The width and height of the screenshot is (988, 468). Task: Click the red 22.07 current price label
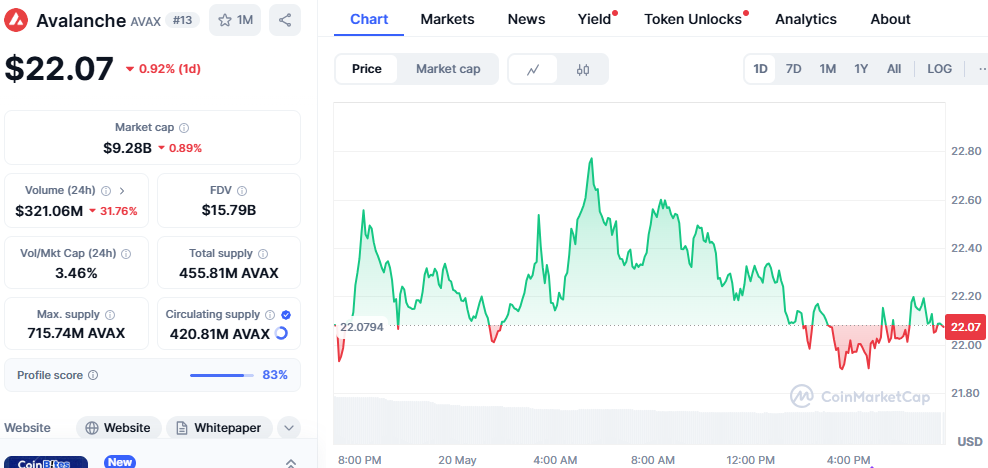(966, 326)
